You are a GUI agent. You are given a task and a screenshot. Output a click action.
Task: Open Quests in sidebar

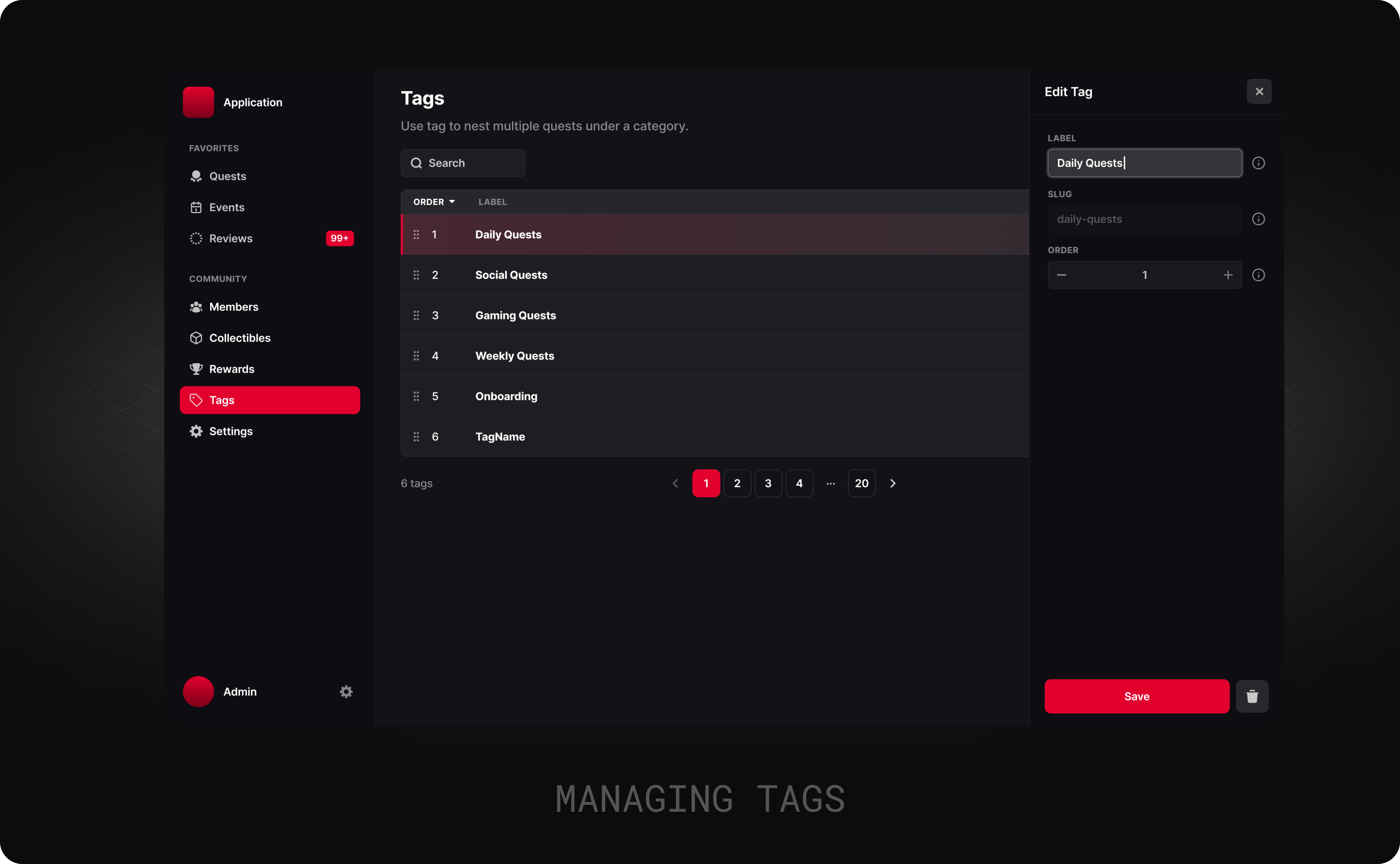(x=227, y=176)
